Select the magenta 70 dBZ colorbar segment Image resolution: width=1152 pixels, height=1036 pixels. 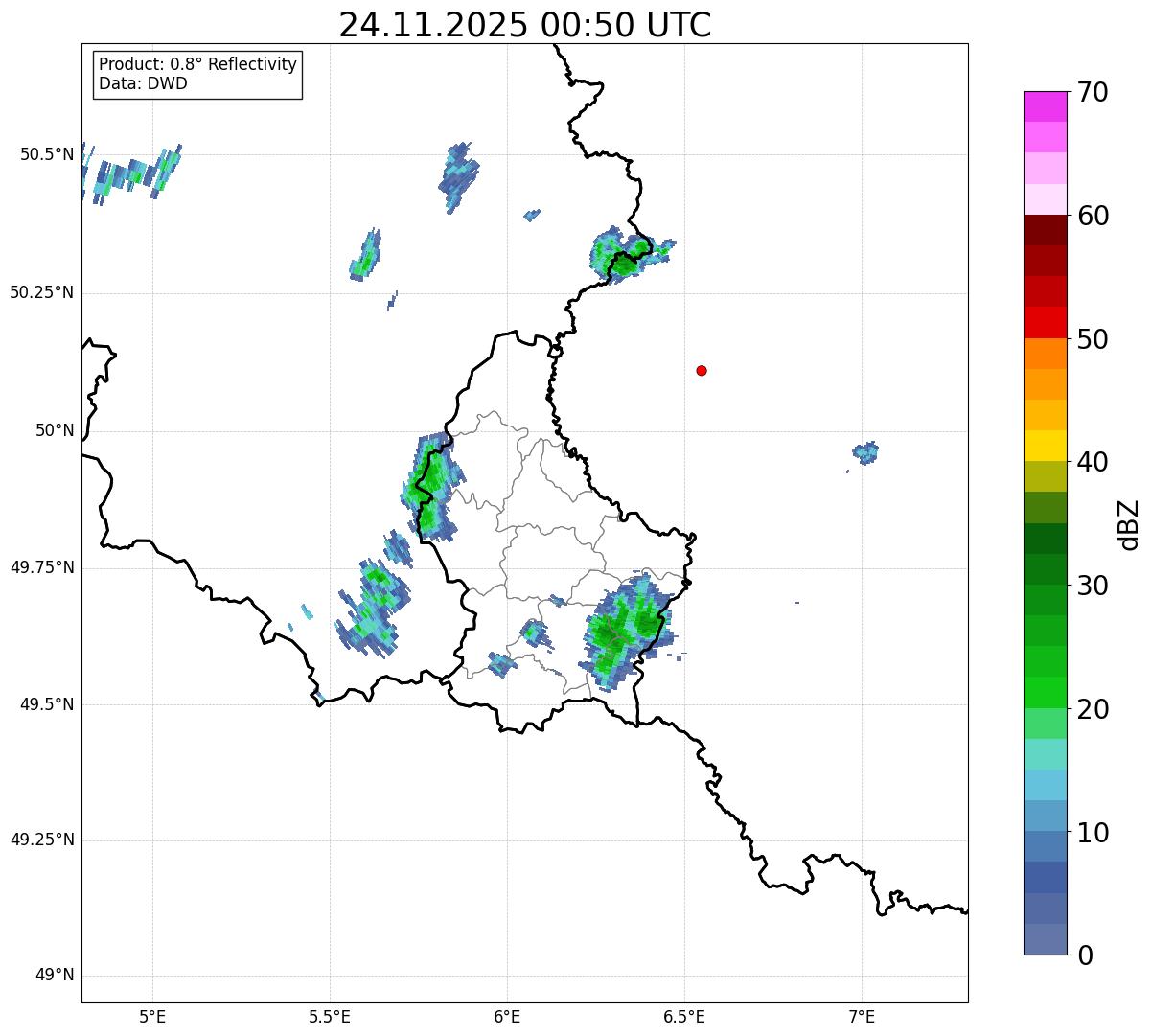[1045, 106]
